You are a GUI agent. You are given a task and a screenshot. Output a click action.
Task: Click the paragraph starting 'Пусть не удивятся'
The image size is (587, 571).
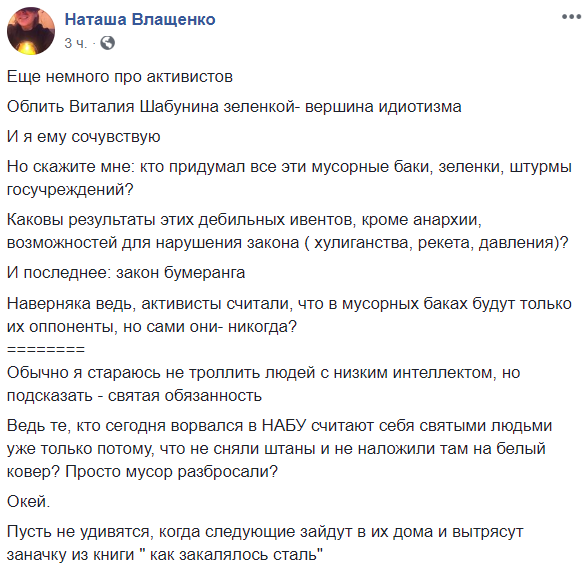(x=265, y=543)
